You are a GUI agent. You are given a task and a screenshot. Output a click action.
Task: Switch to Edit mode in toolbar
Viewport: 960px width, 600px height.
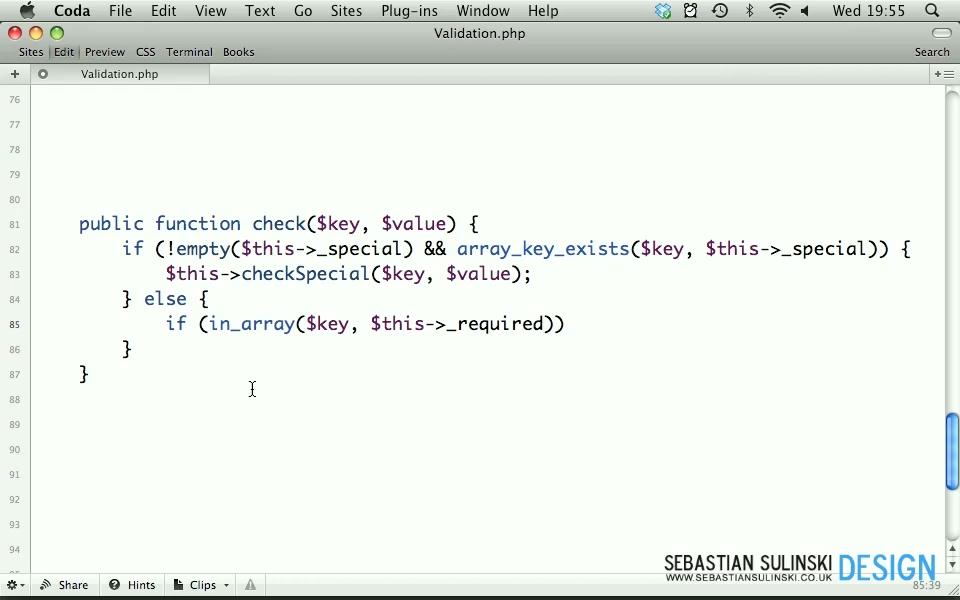(64, 52)
